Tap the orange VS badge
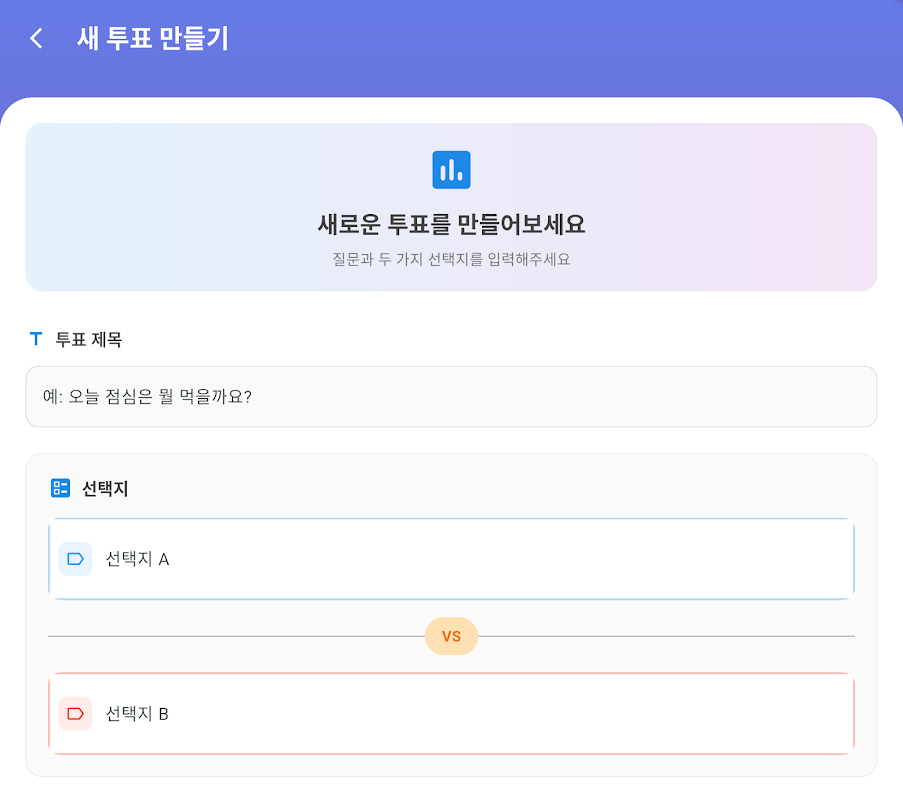The image size is (903, 800). tap(451, 636)
